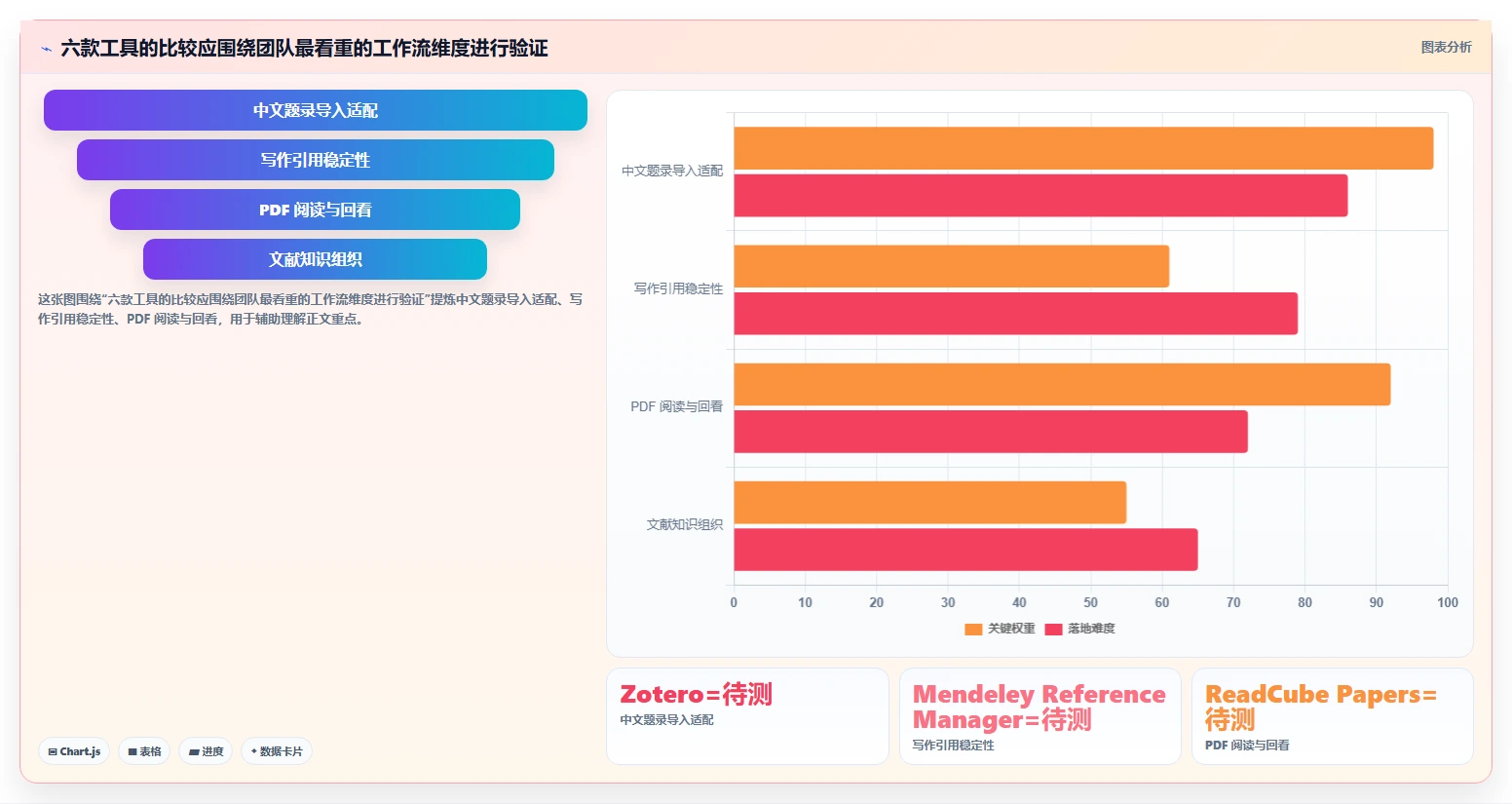Click the orange bar for 中文题录导入适配
This screenshot has width=1512, height=804.
1083,148
